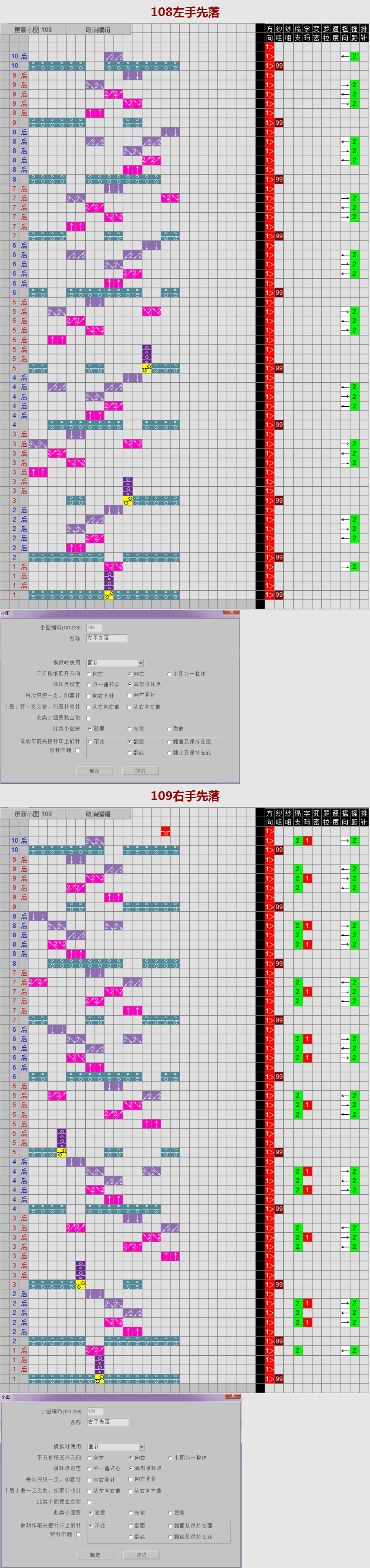
Task: Click 取消编辑 above the 109 grid
Action: point(98,814)
